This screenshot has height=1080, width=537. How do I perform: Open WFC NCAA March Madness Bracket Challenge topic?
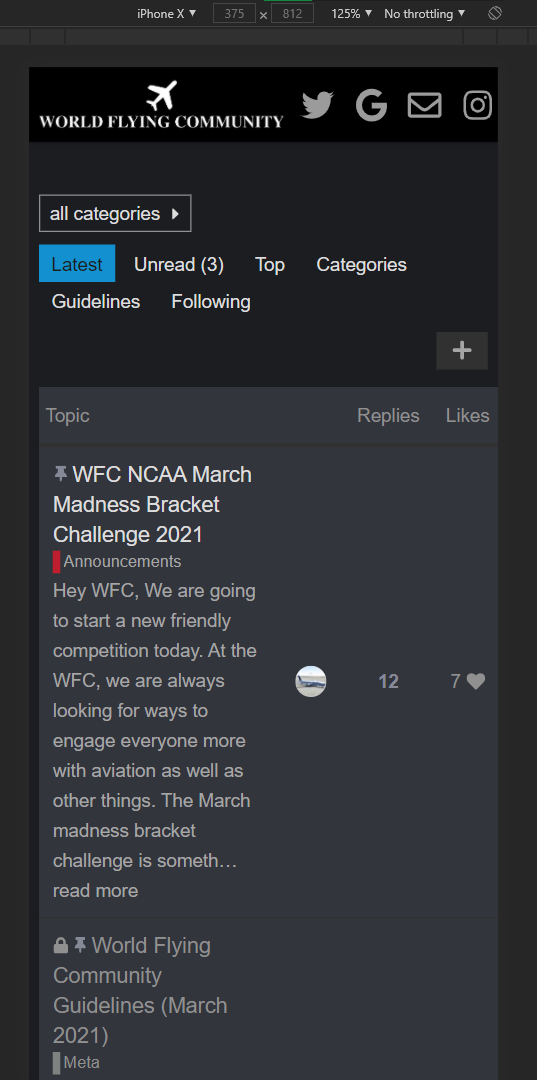(x=152, y=504)
